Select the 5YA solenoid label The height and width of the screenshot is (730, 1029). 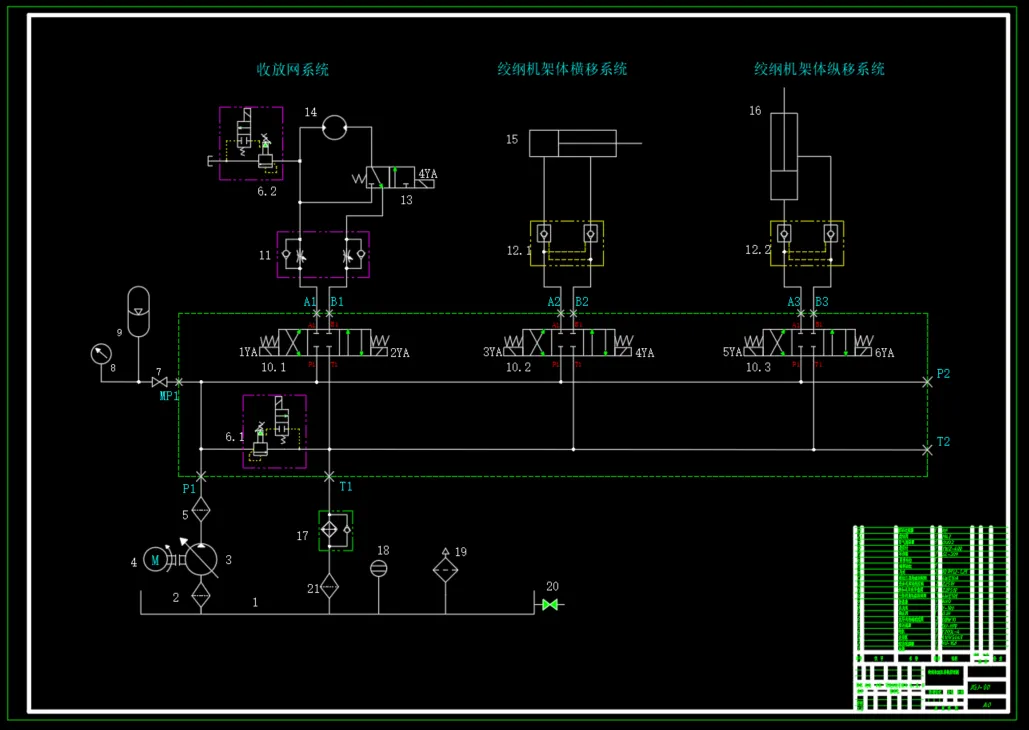(x=733, y=353)
